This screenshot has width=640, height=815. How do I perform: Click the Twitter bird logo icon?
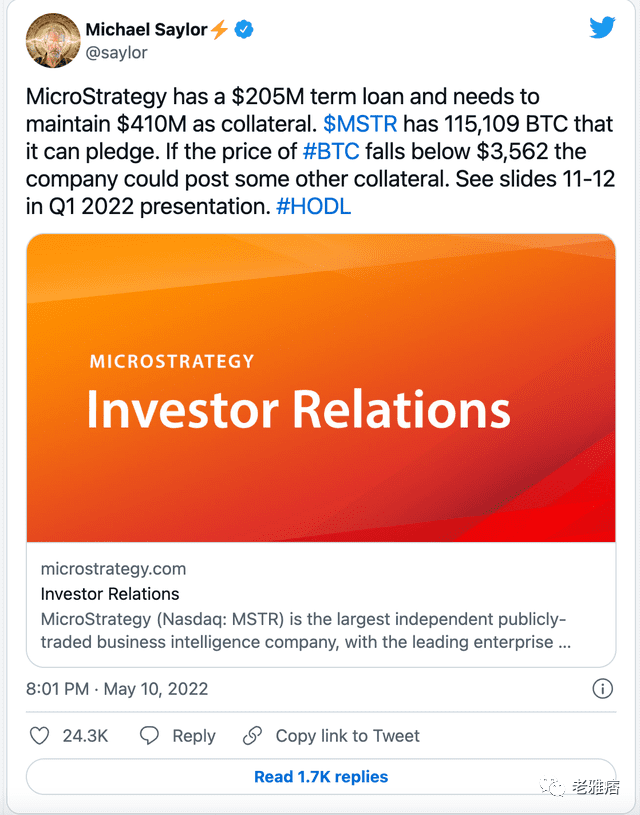tap(602, 28)
